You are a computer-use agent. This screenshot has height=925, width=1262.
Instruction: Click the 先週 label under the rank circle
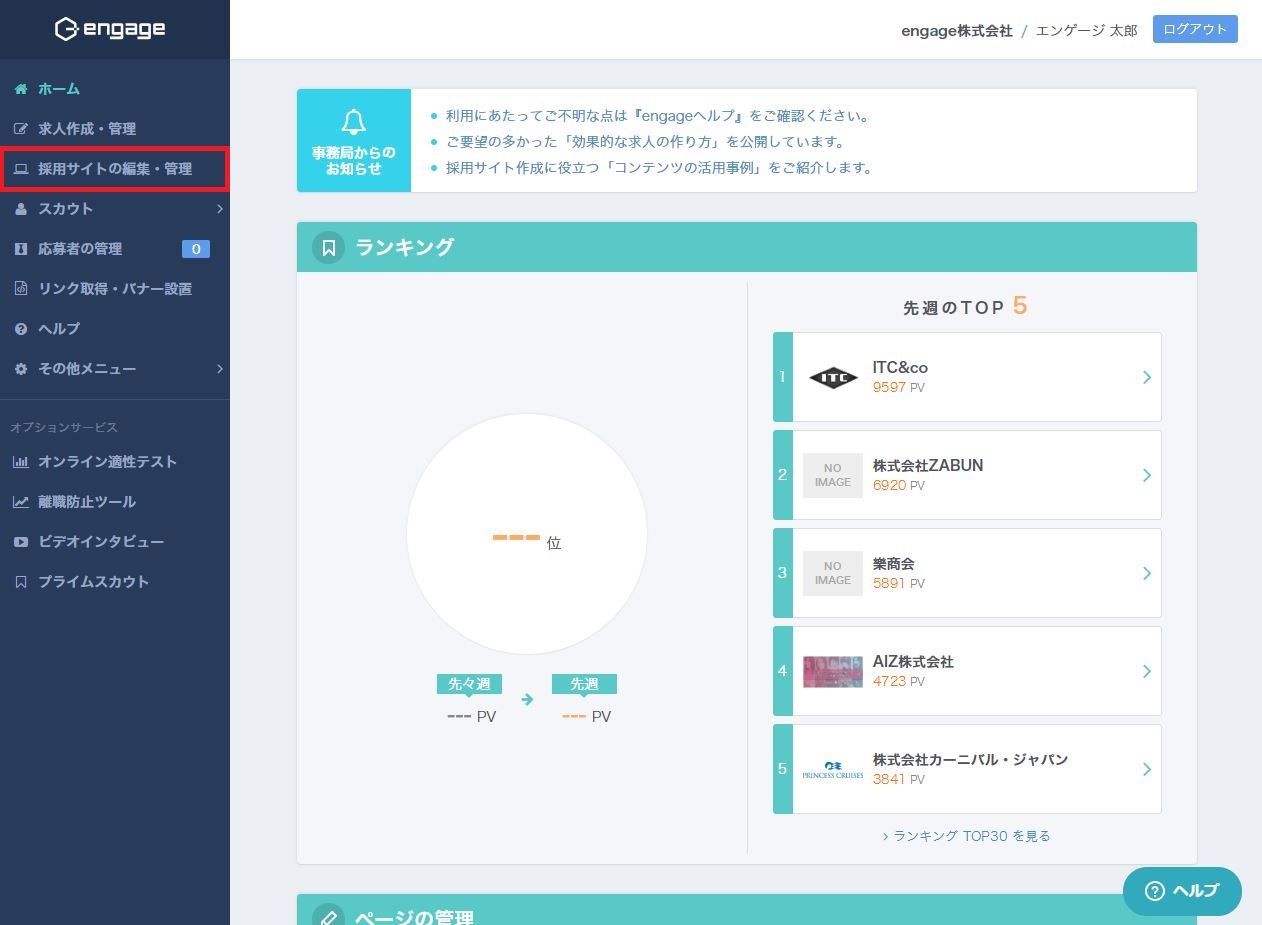pos(585,684)
